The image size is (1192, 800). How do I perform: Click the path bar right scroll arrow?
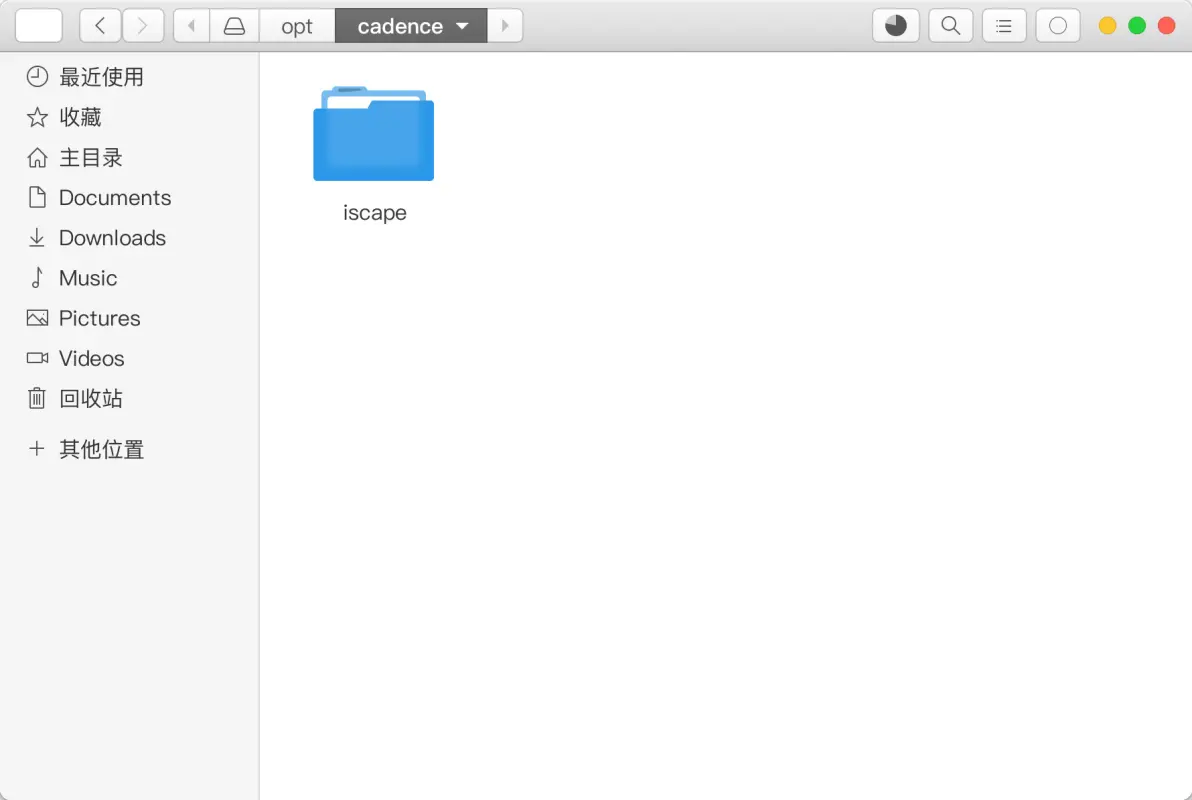(505, 26)
